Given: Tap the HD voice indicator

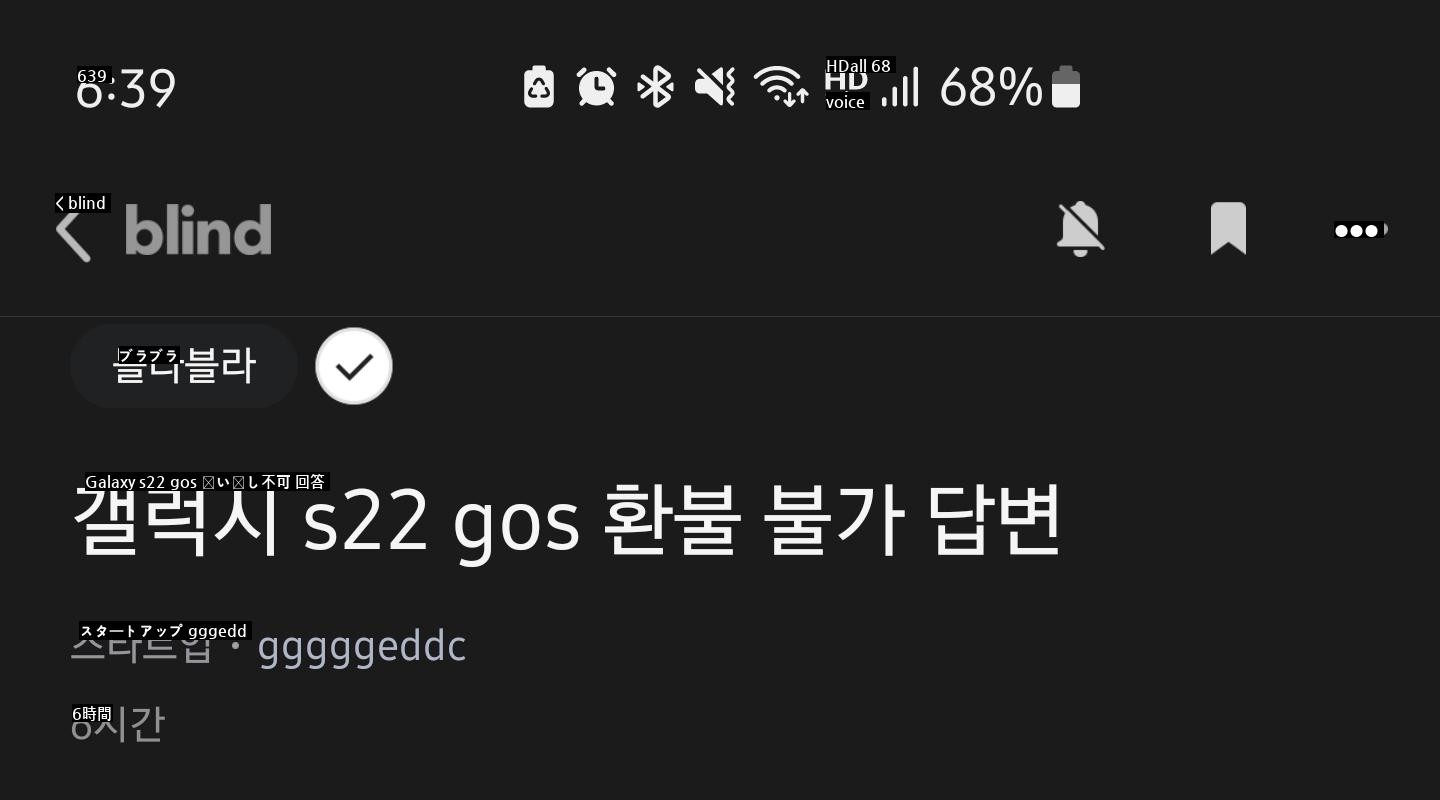Looking at the screenshot, I should pos(846,86).
